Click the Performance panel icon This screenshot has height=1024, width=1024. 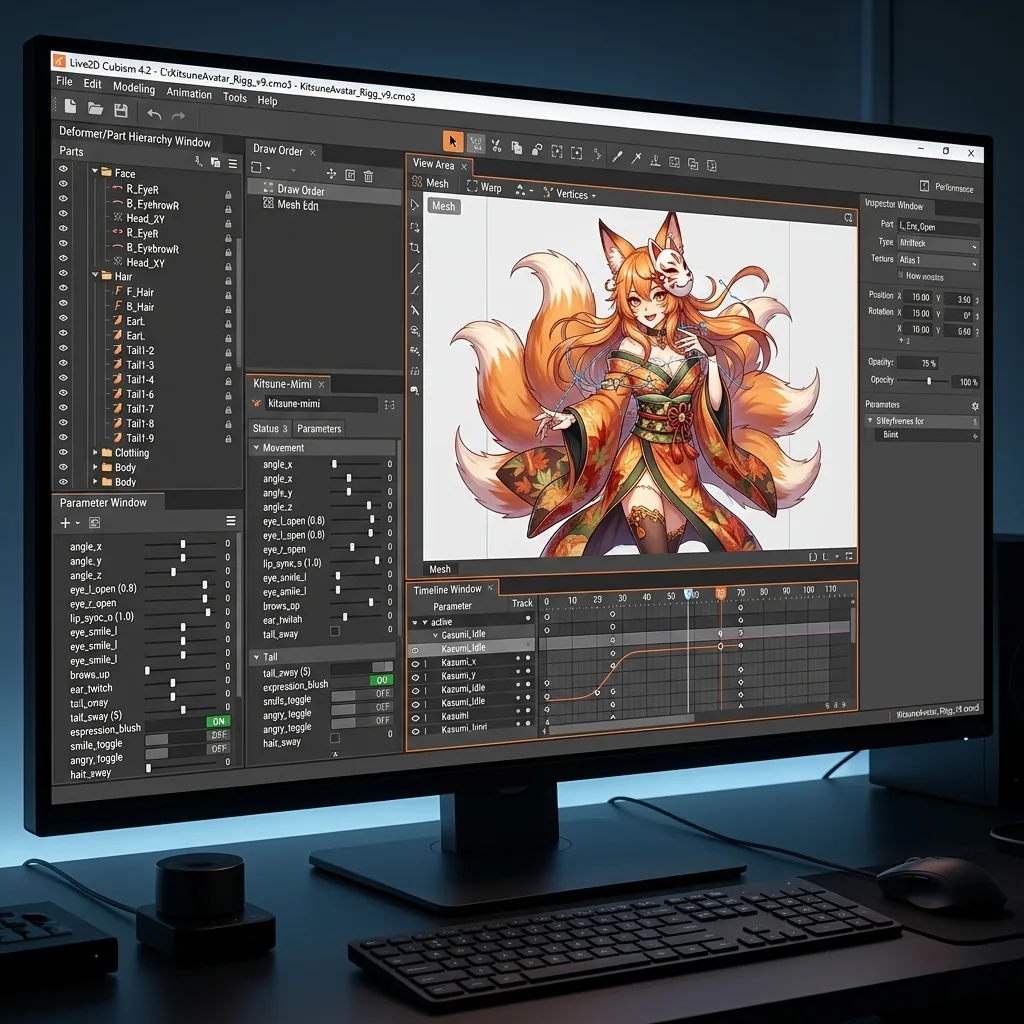click(x=924, y=185)
